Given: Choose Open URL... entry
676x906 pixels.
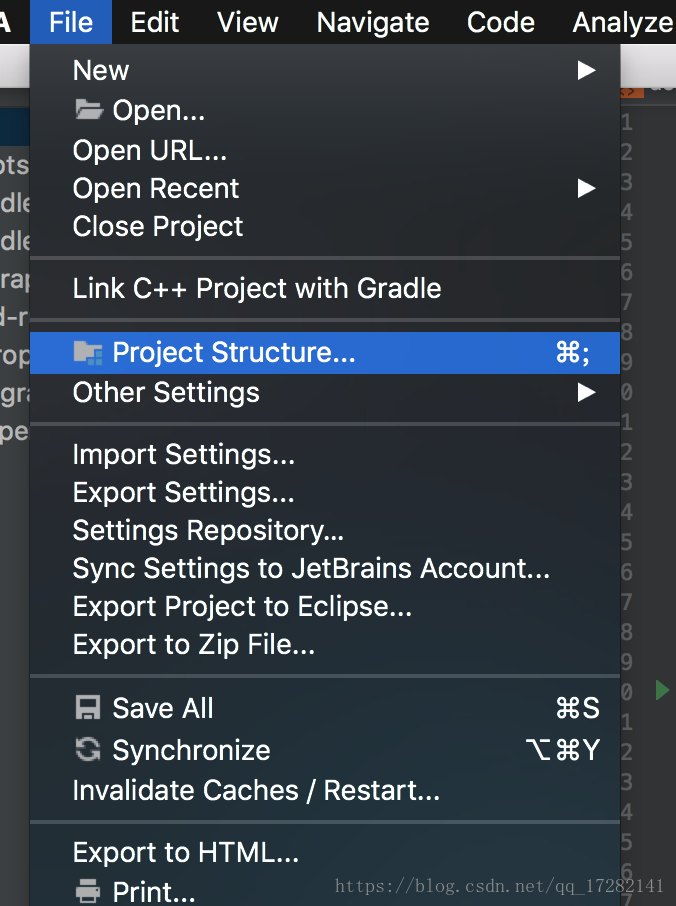Looking at the screenshot, I should 150,150.
